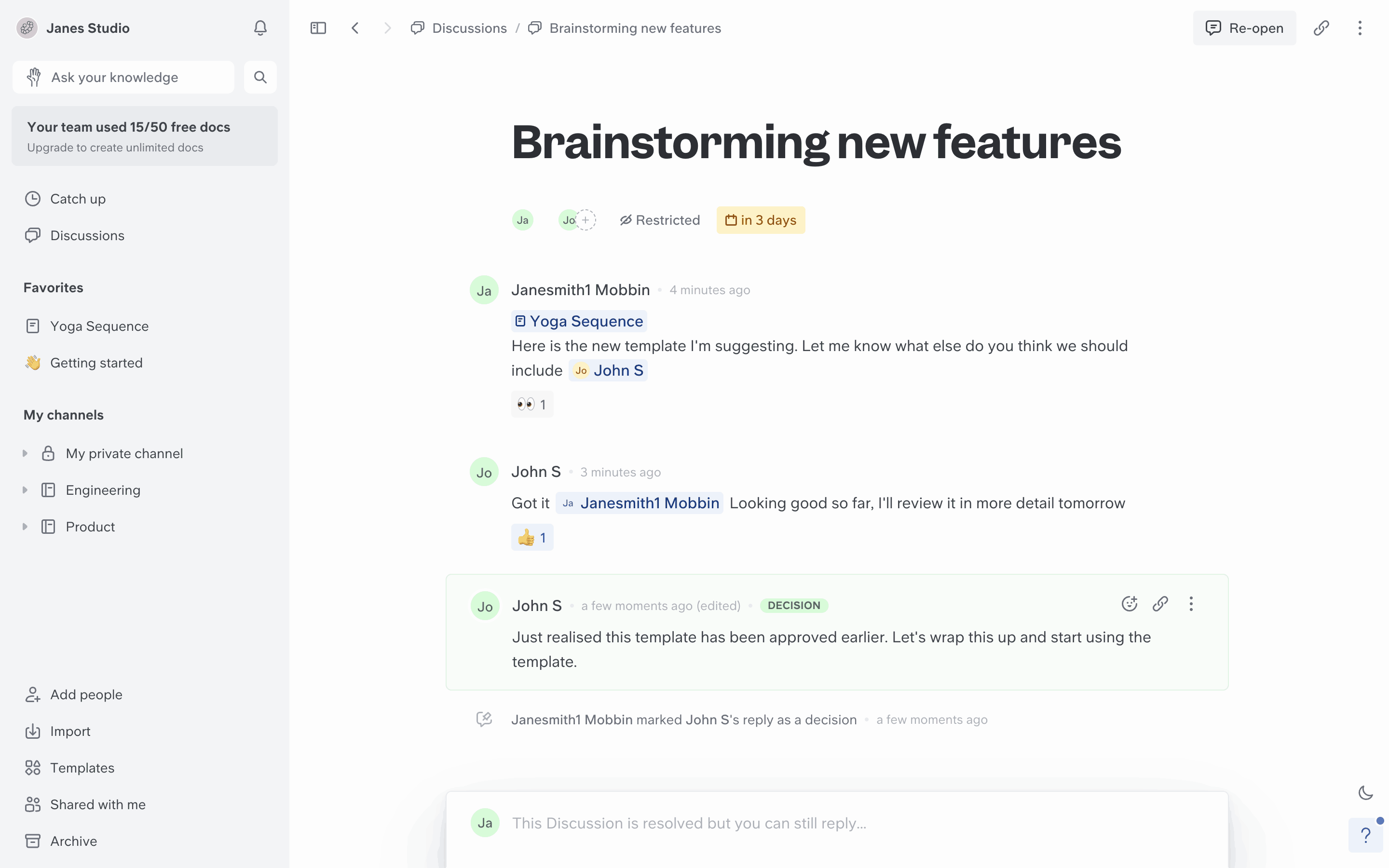The image size is (1389, 868).
Task: Open the notifications bell
Action: (260, 28)
